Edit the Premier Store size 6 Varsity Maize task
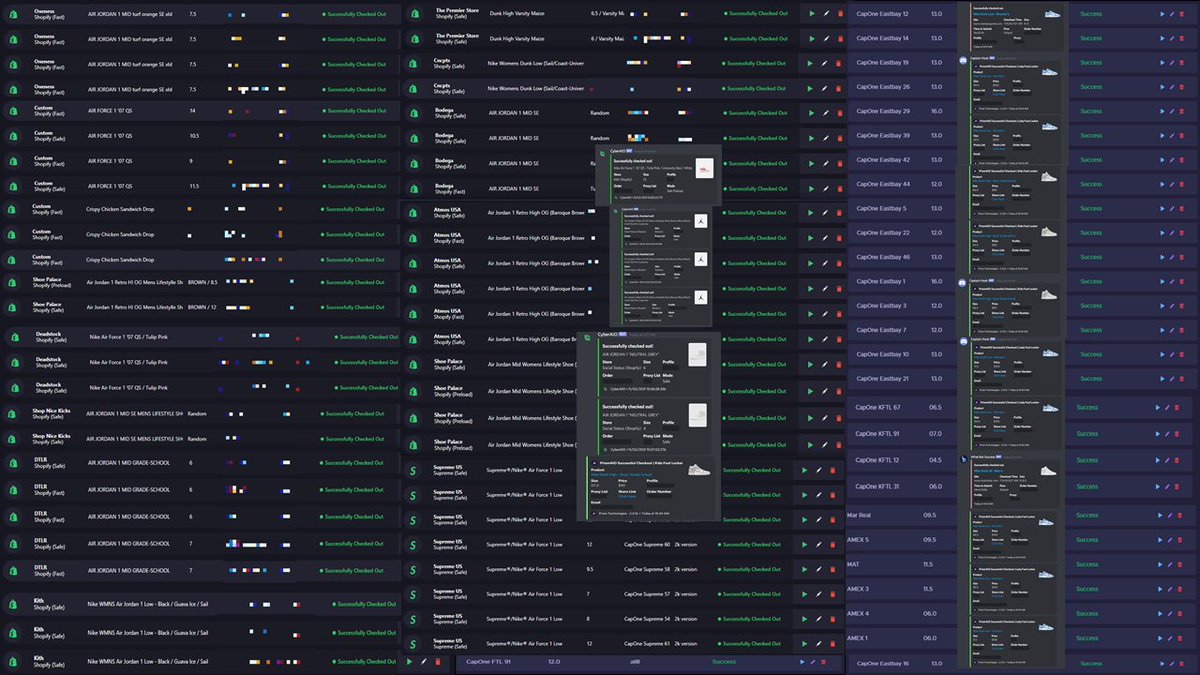The image size is (1200, 675). coord(826,39)
